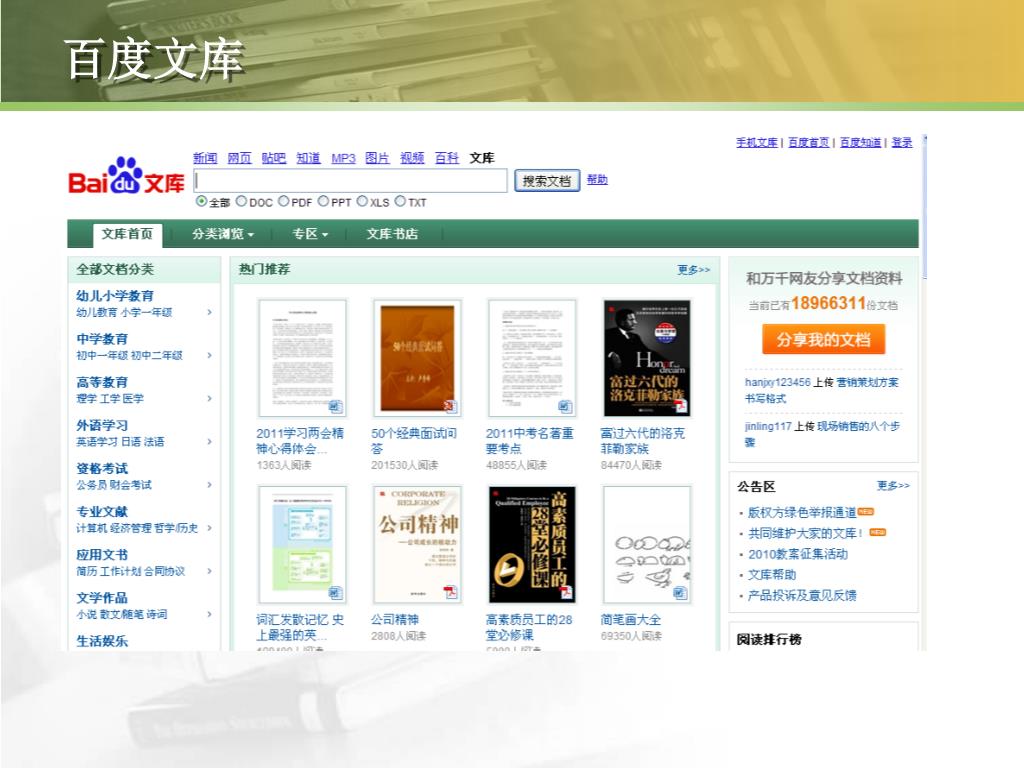The height and width of the screenshot is (768, 1024).
Task: Open the 富过六代的洛克菲勒家族 title link
Action: click(x=643, y=441)
